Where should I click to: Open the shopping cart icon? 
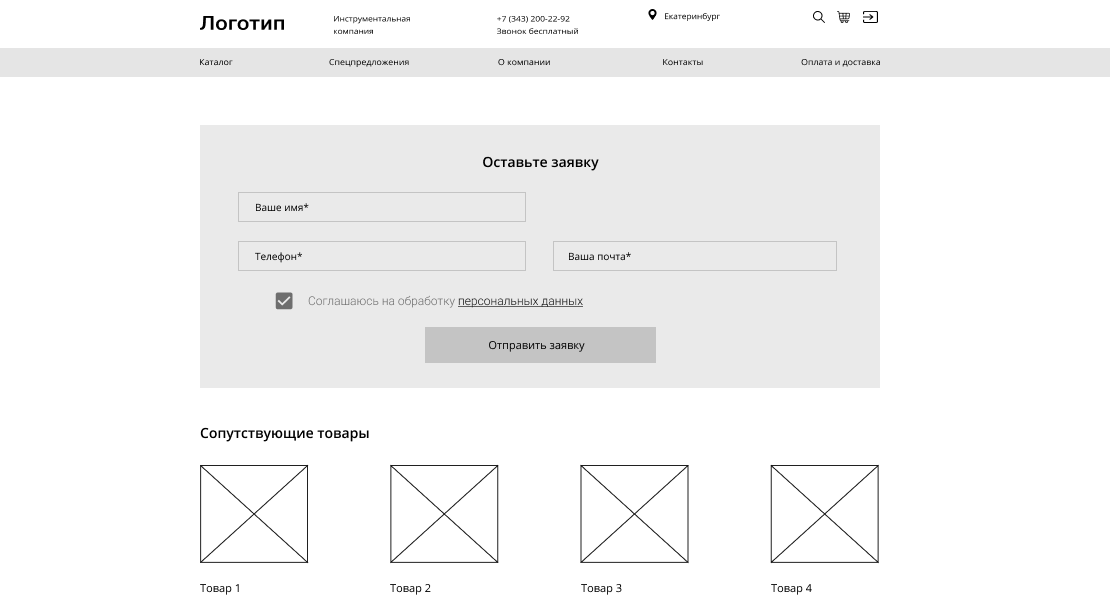(x=844, y=17)
